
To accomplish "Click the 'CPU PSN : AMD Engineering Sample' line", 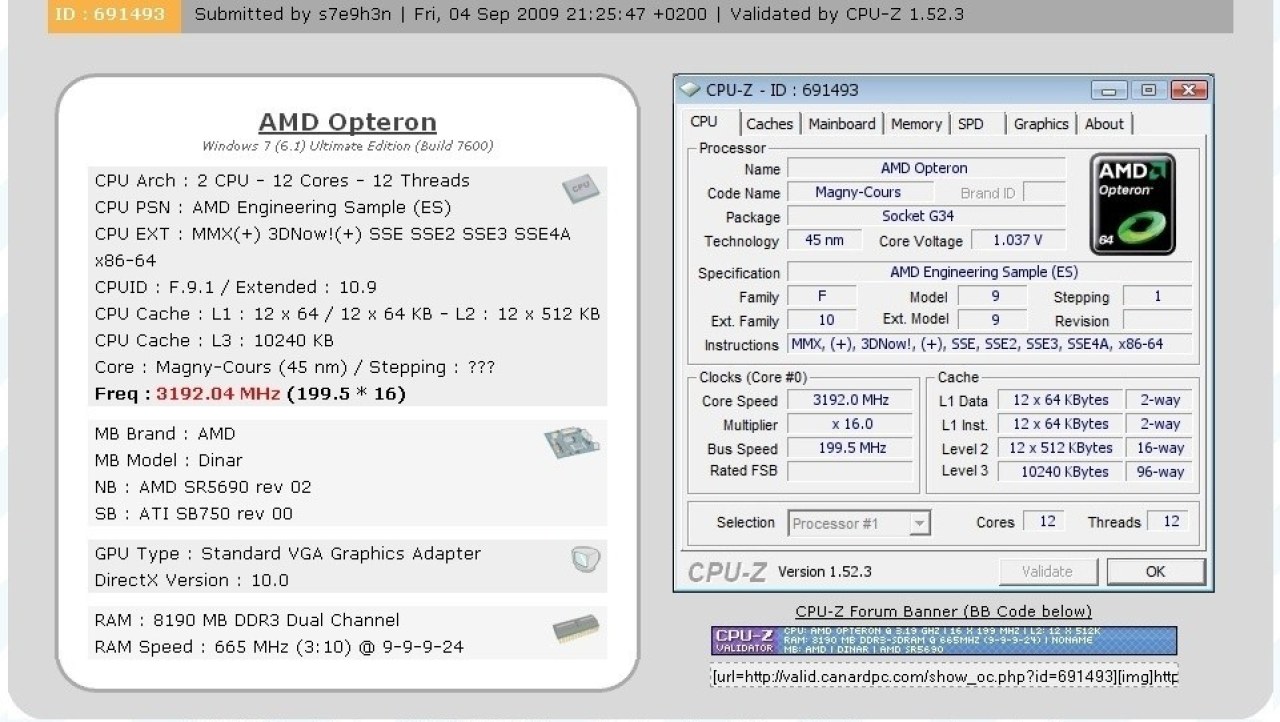I will coord(273,207).
